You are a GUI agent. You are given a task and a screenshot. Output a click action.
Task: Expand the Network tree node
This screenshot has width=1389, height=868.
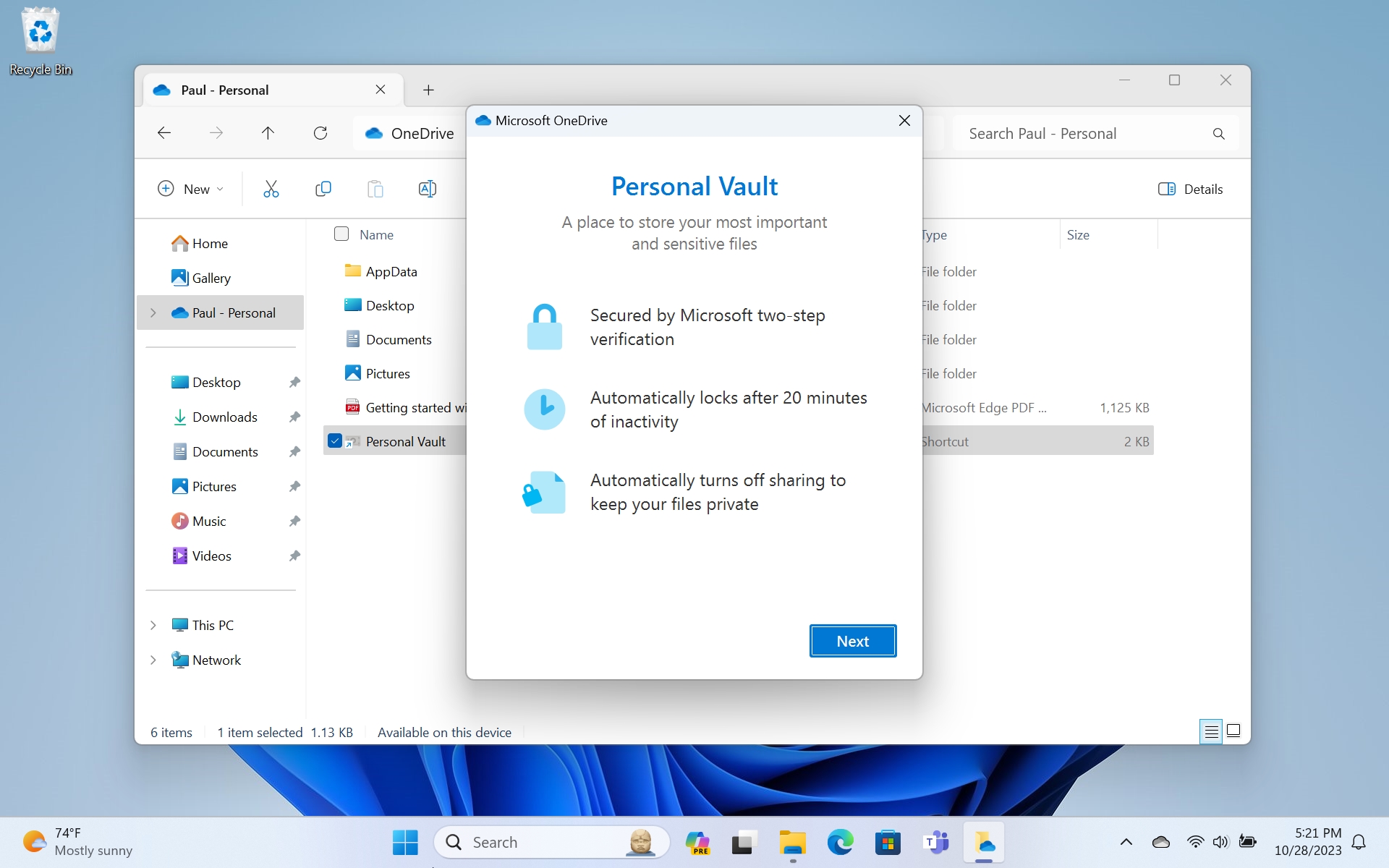coord(153,660)
